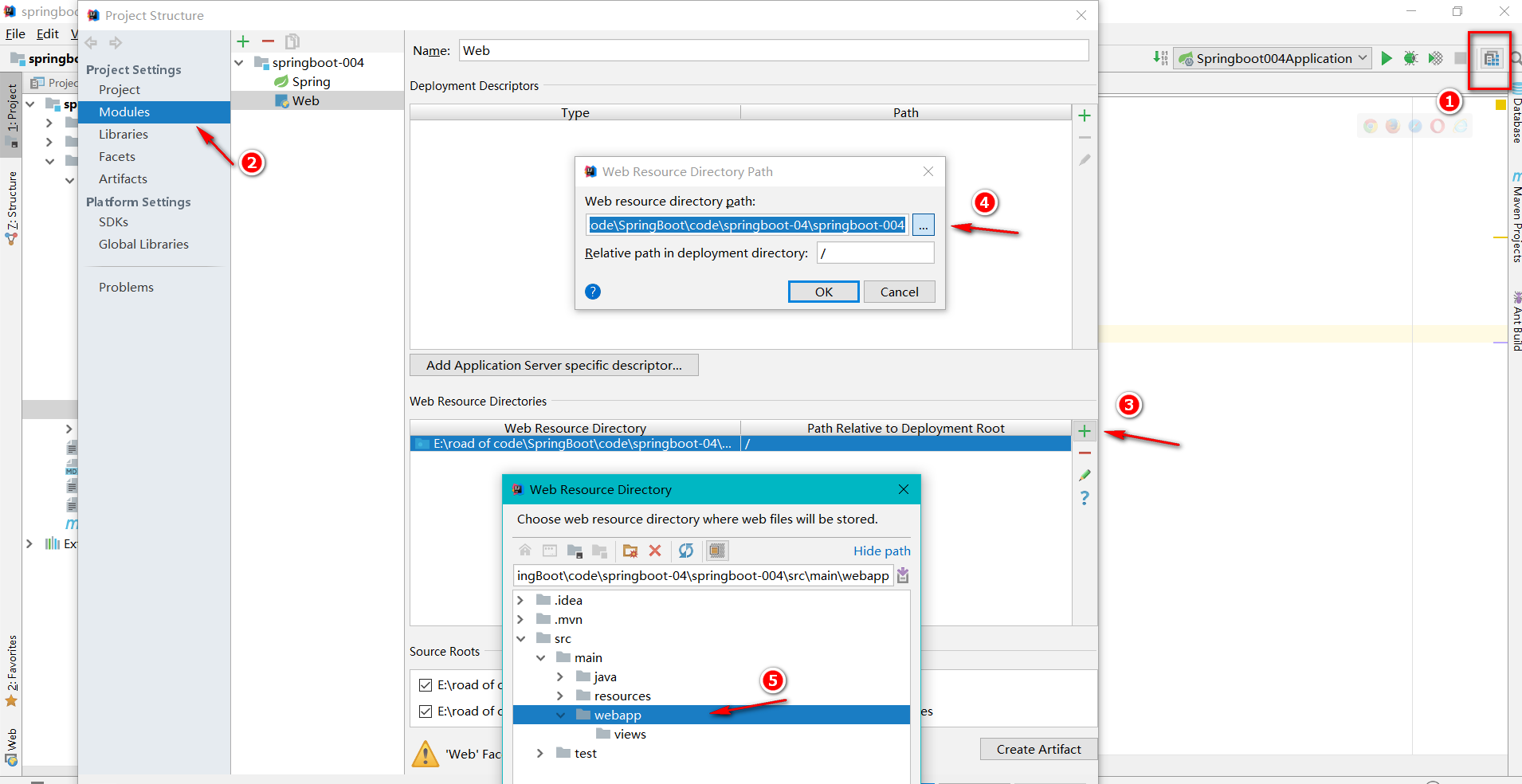
Task: Copy the selected module item
Action: [x=292, y=41]
